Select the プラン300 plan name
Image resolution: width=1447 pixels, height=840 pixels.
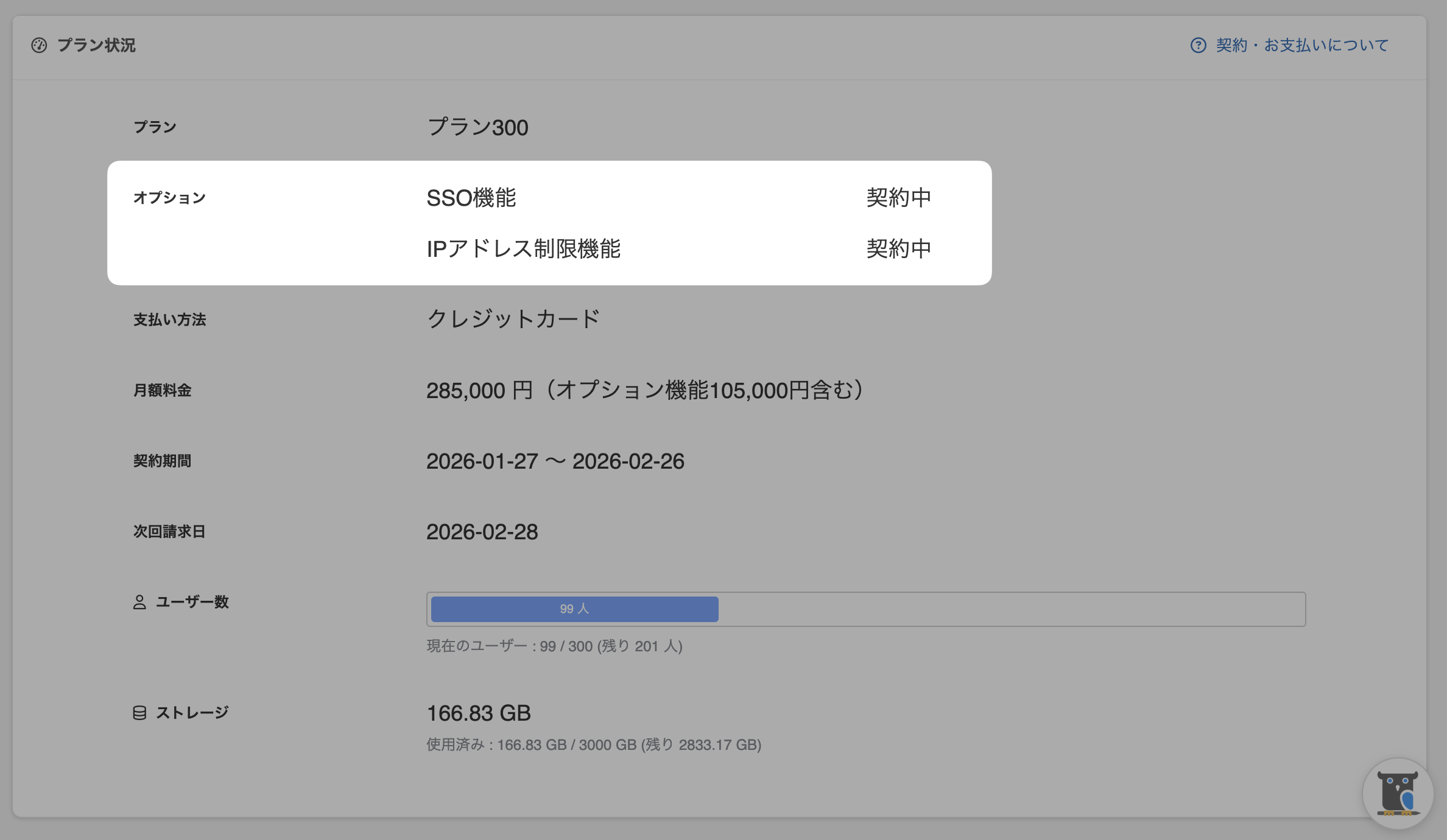[x=477, y=127]
